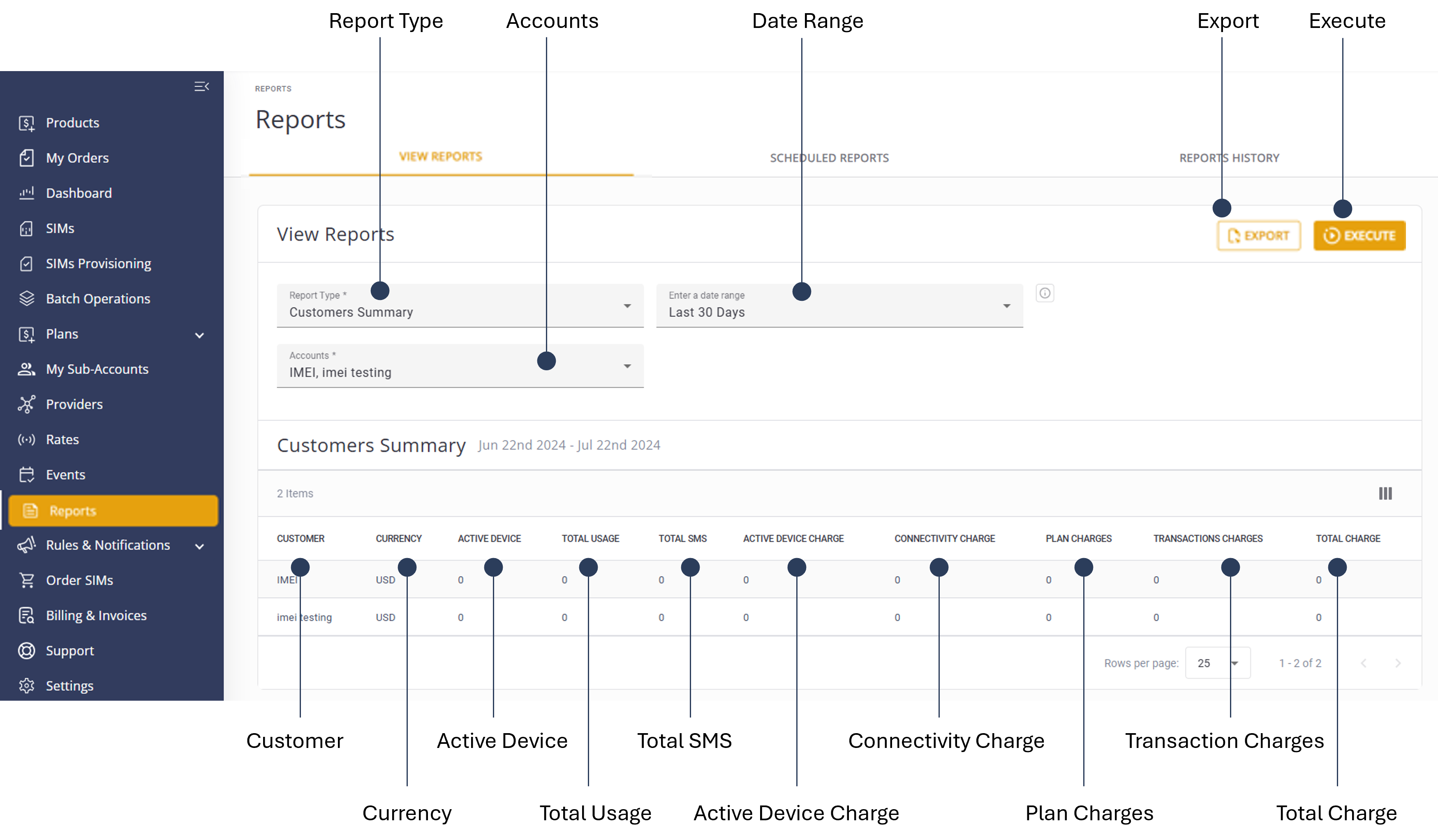Click the Support lifebuoy icon

click(x=26, y=651)
